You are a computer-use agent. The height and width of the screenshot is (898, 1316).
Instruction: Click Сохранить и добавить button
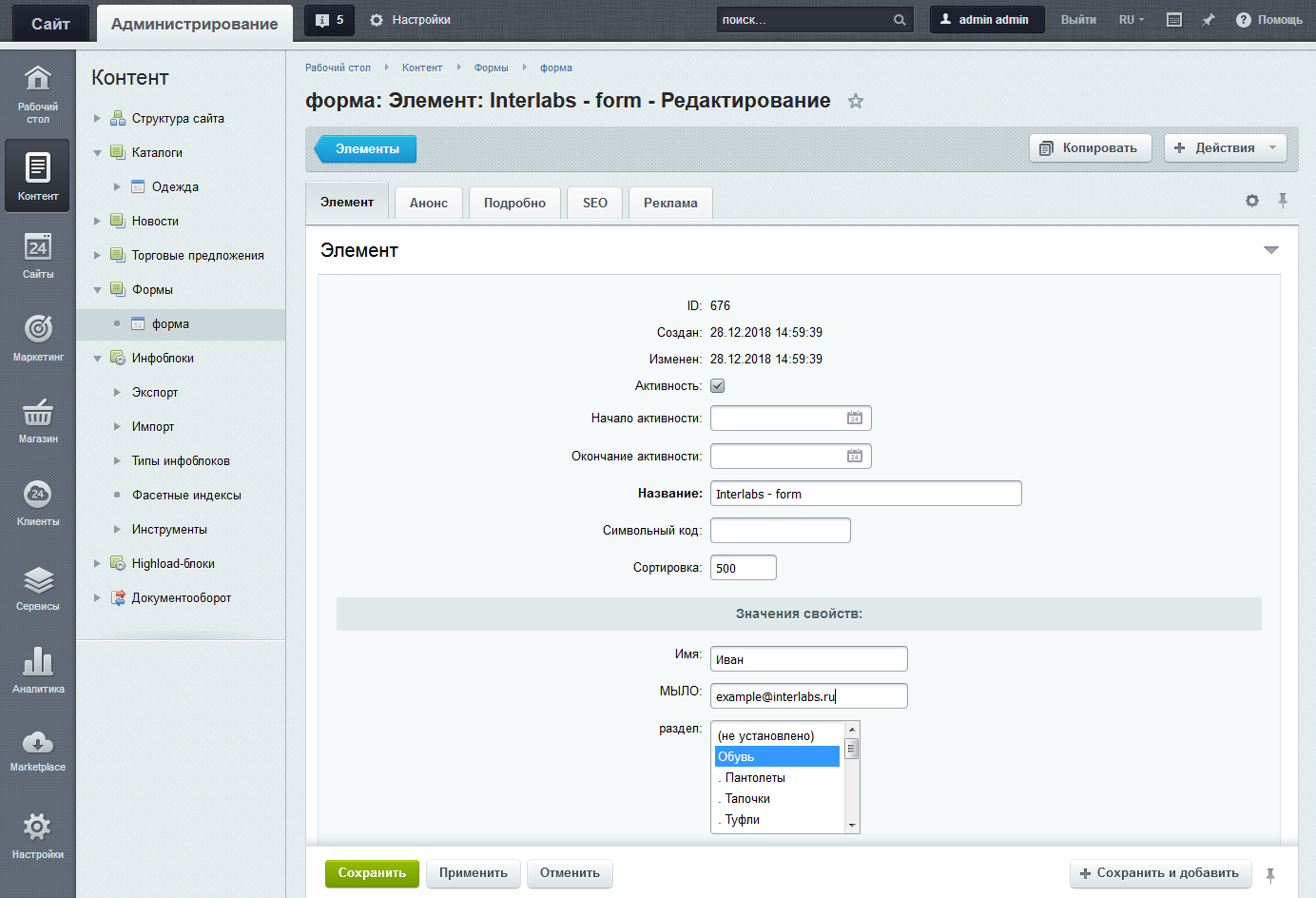coord(1159,873)
